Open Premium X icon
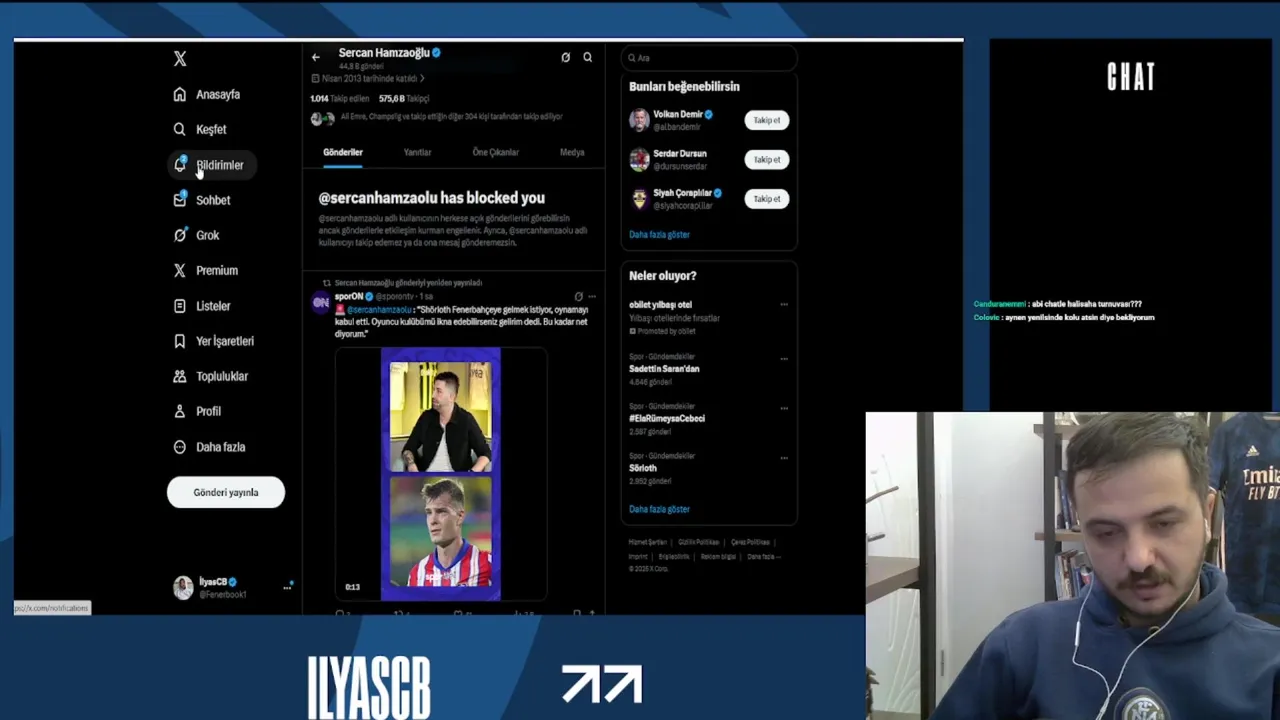This screenshot has width=1280, height=720. click(179, 270)
